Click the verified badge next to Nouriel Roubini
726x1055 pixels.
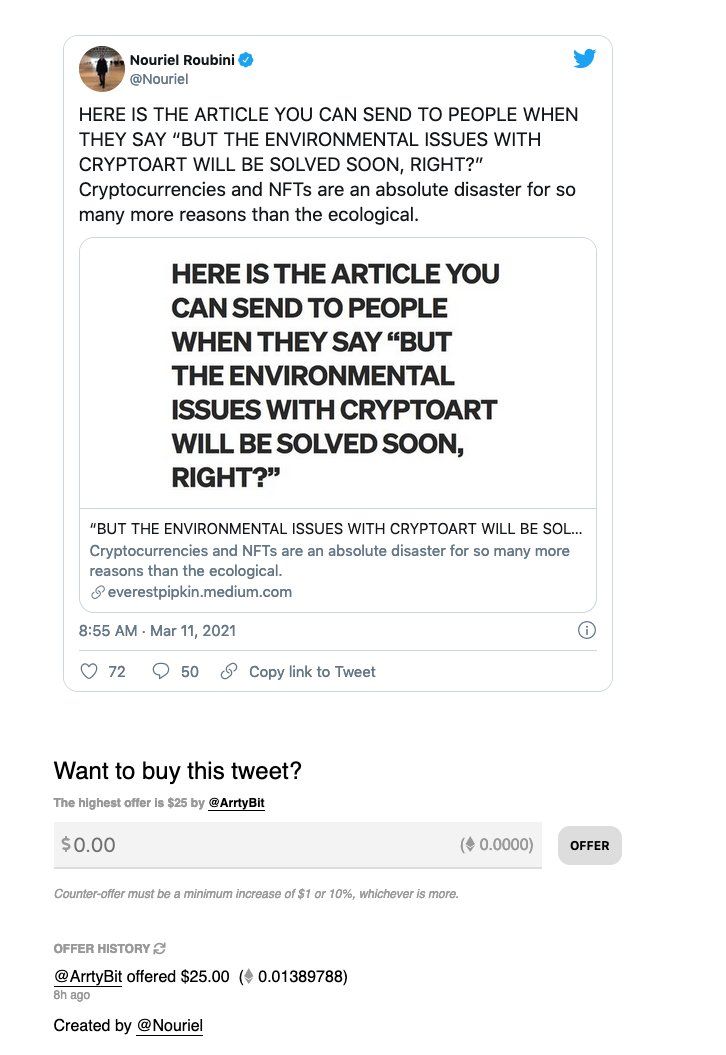click(247, 60)
